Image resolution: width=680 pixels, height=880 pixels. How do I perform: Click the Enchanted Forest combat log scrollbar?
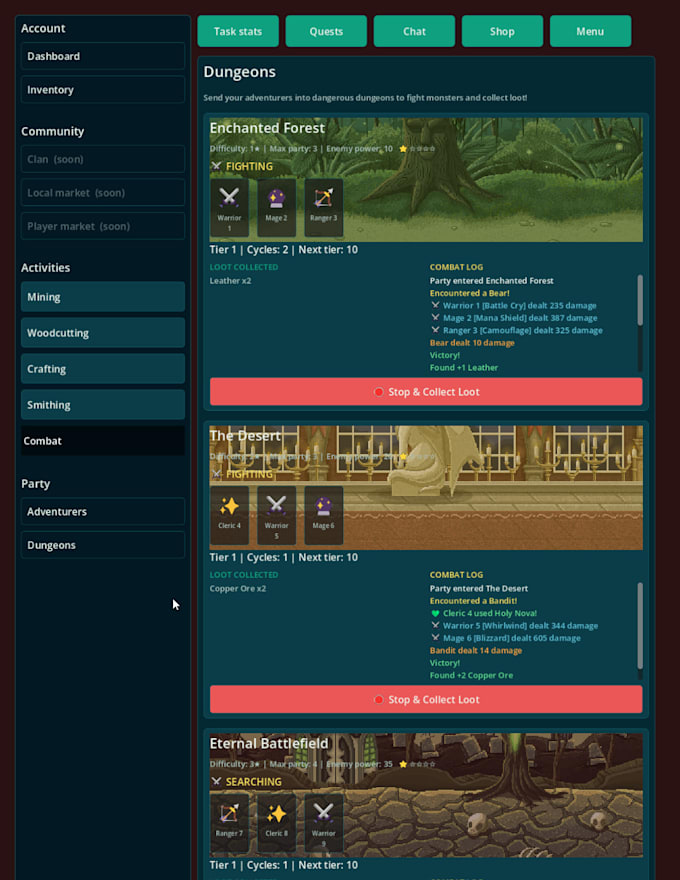640,300
